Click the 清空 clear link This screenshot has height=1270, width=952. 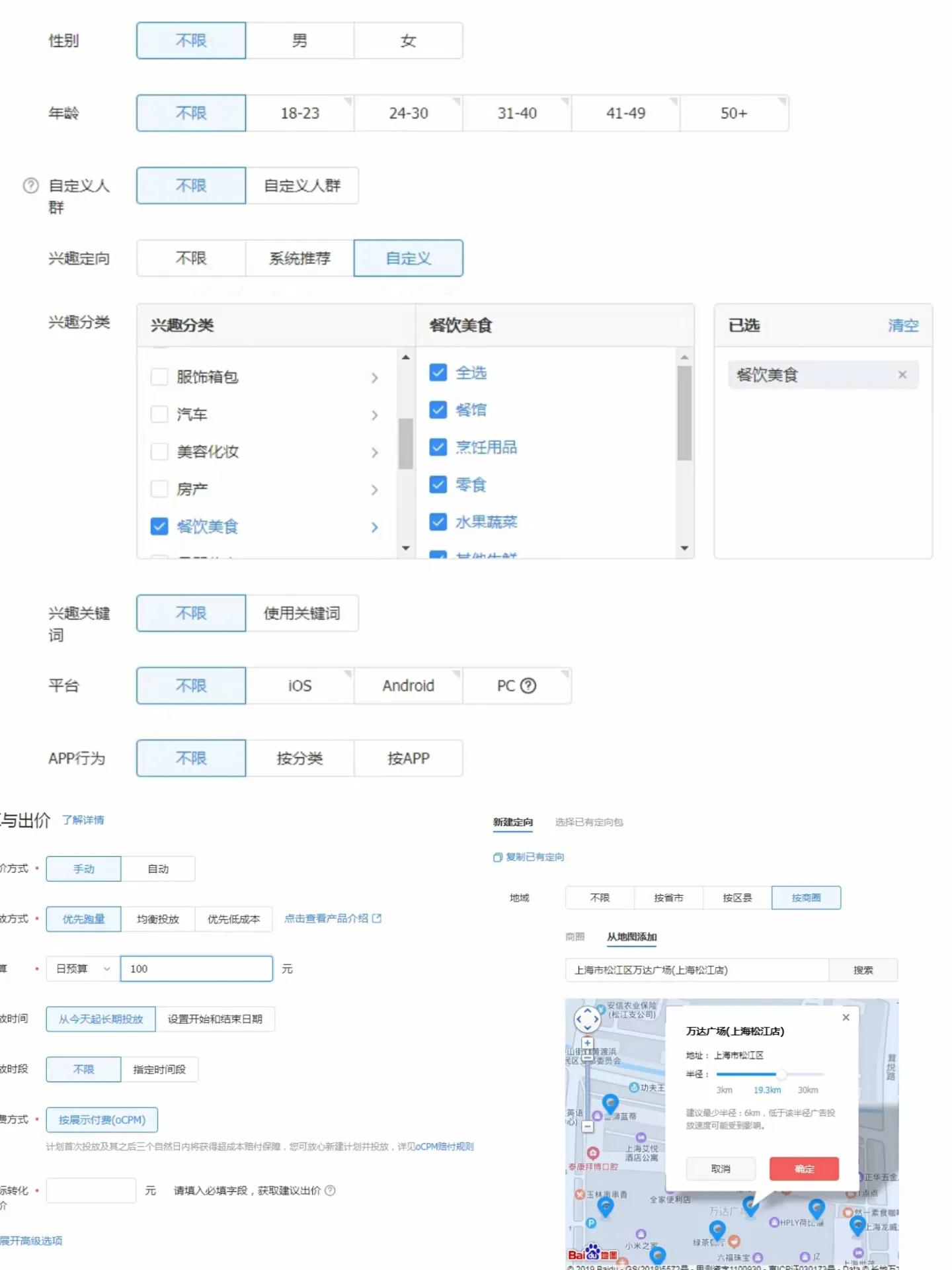coord(903,325)
